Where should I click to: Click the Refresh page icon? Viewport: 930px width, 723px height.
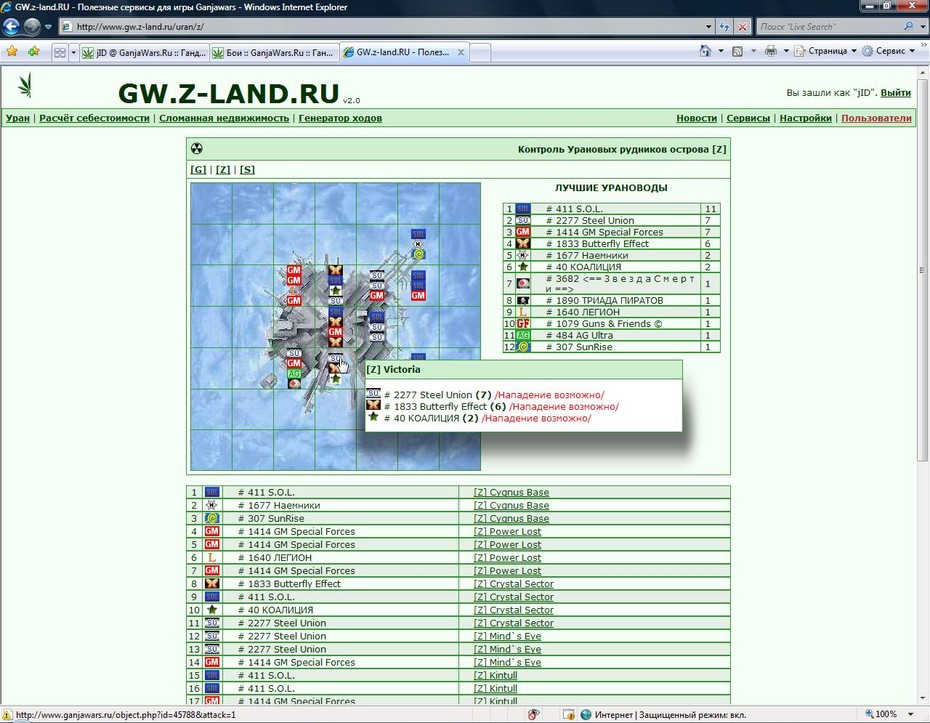point(724,27)
